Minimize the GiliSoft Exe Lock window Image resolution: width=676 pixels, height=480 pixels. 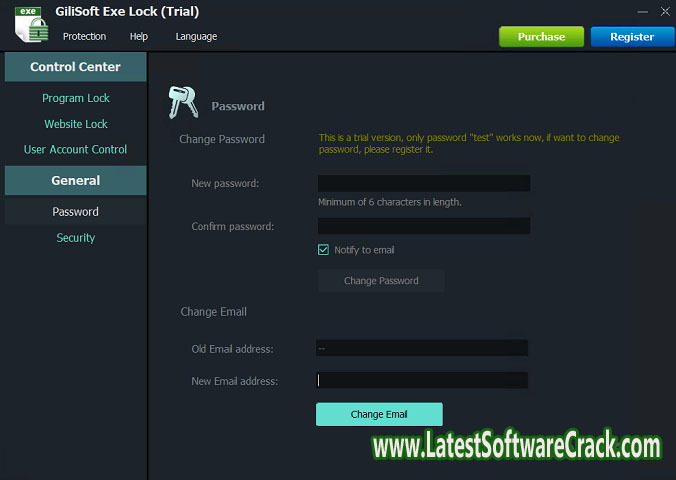[643, 12]
